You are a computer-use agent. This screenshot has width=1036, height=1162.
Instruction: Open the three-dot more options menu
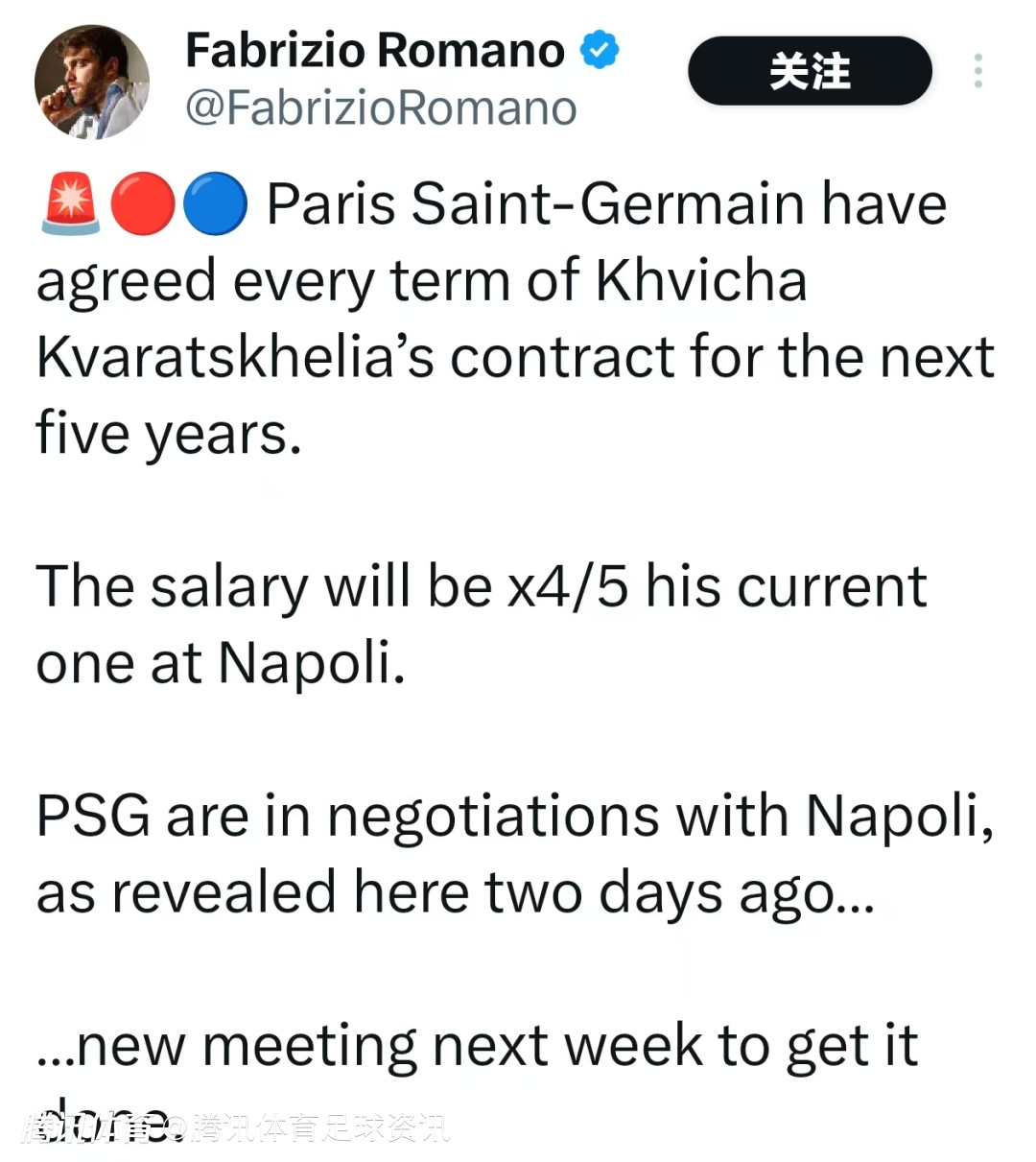point(977,71)
